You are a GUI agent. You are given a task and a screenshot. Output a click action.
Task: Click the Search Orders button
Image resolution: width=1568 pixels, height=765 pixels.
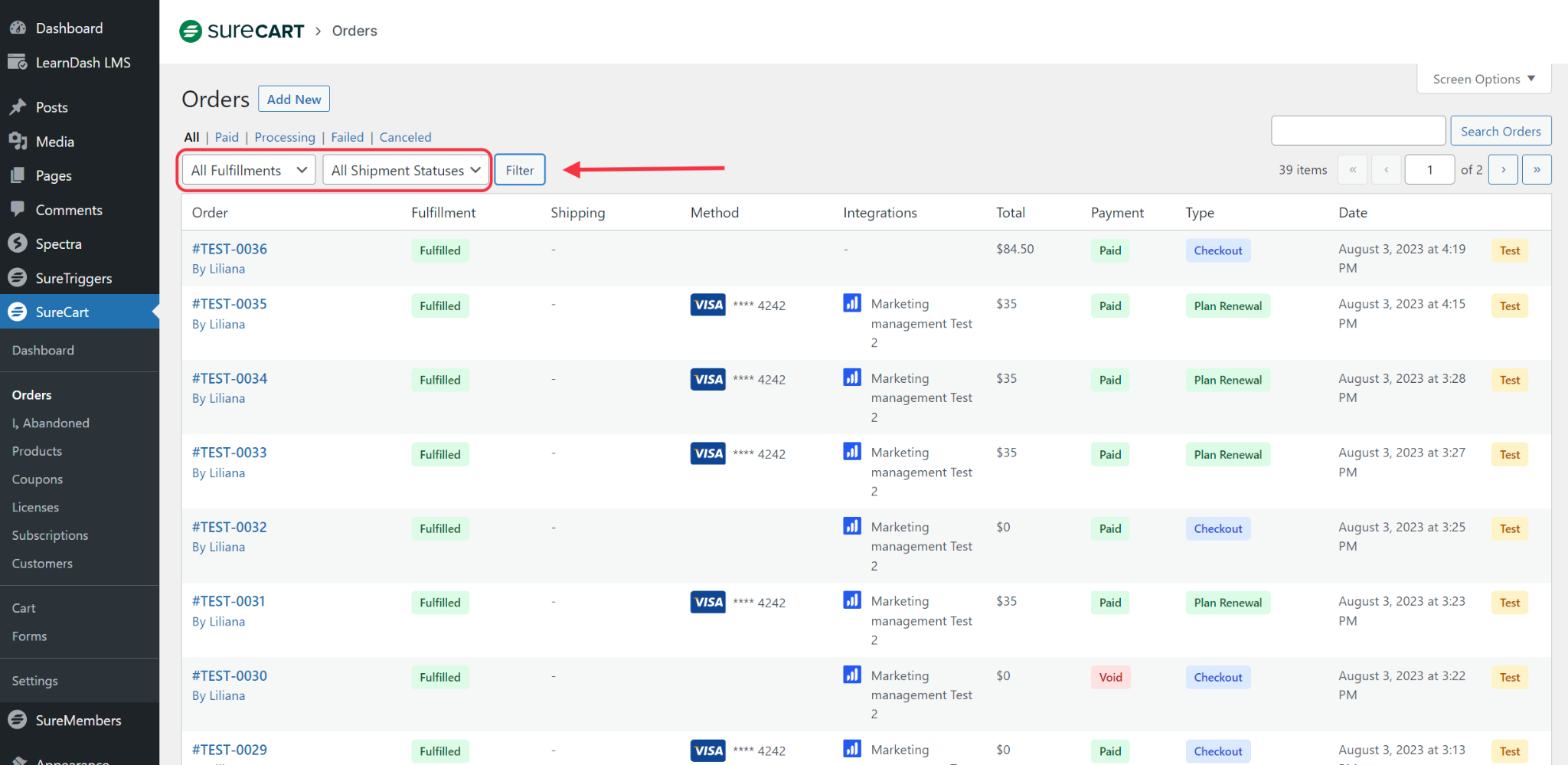pos(1501,131)
